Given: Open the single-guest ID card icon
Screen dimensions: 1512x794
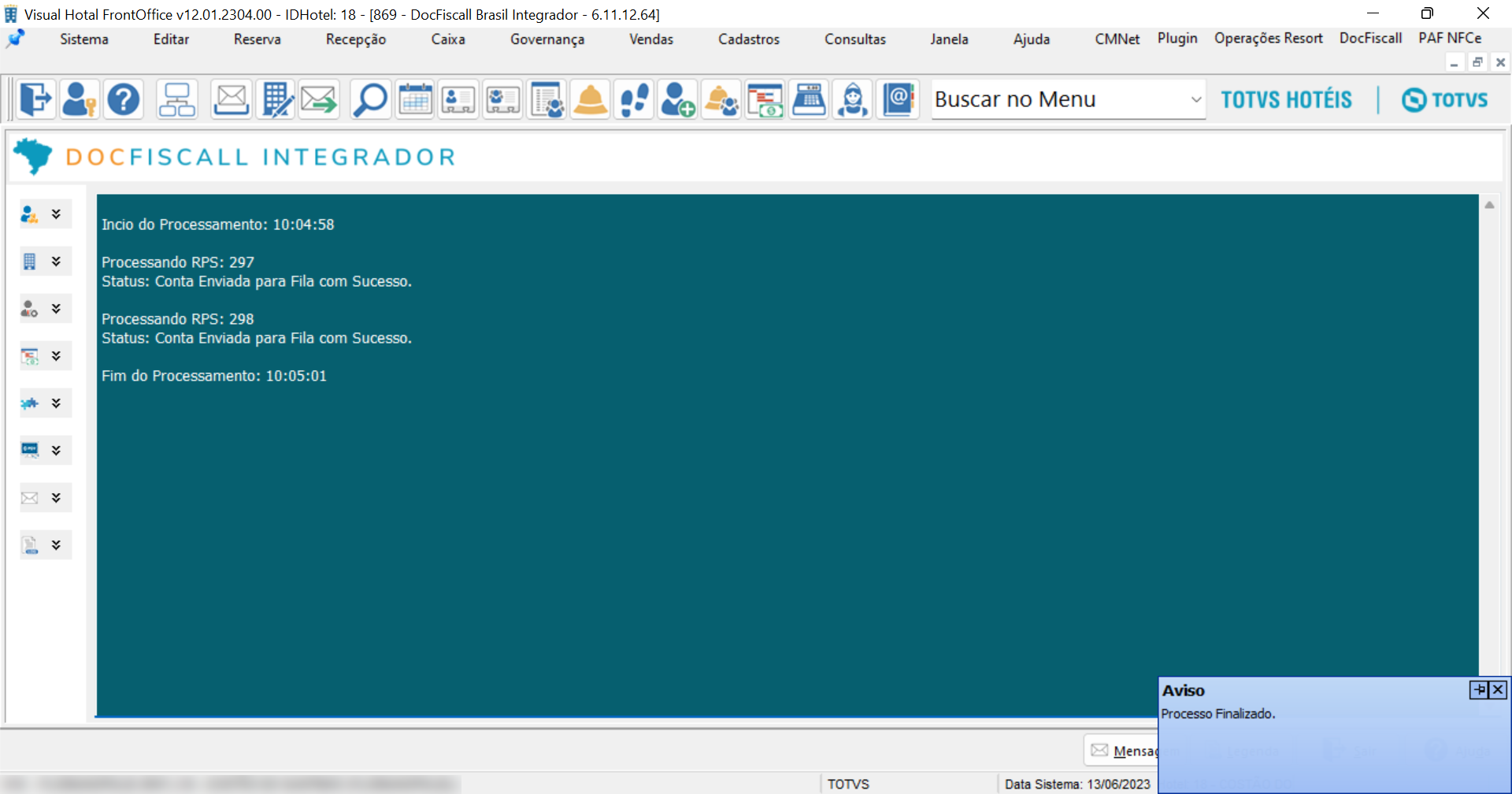Looking at the screenshot, I should coord(458,99).
